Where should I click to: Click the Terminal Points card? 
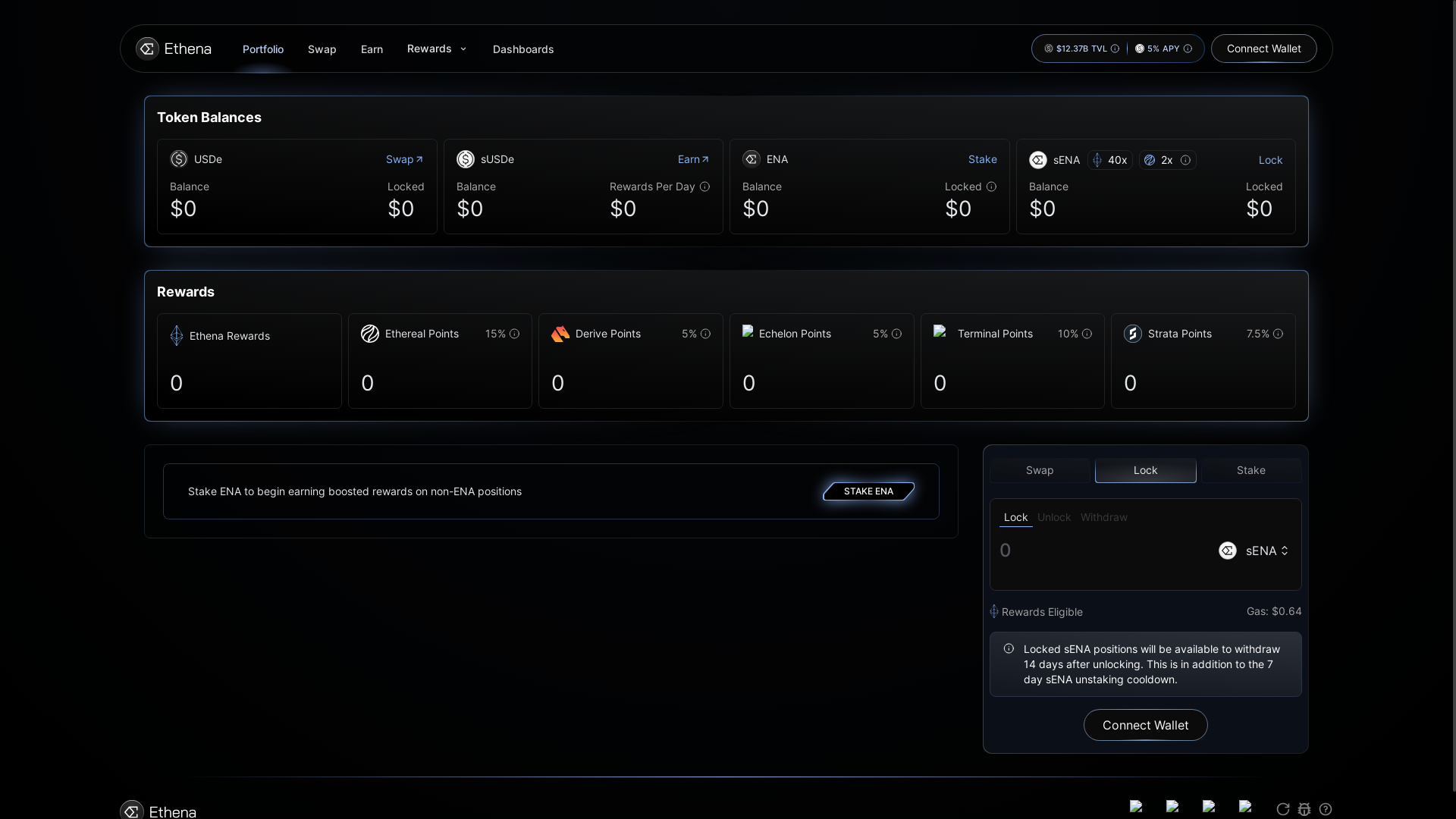click(x=1012, y=361)
